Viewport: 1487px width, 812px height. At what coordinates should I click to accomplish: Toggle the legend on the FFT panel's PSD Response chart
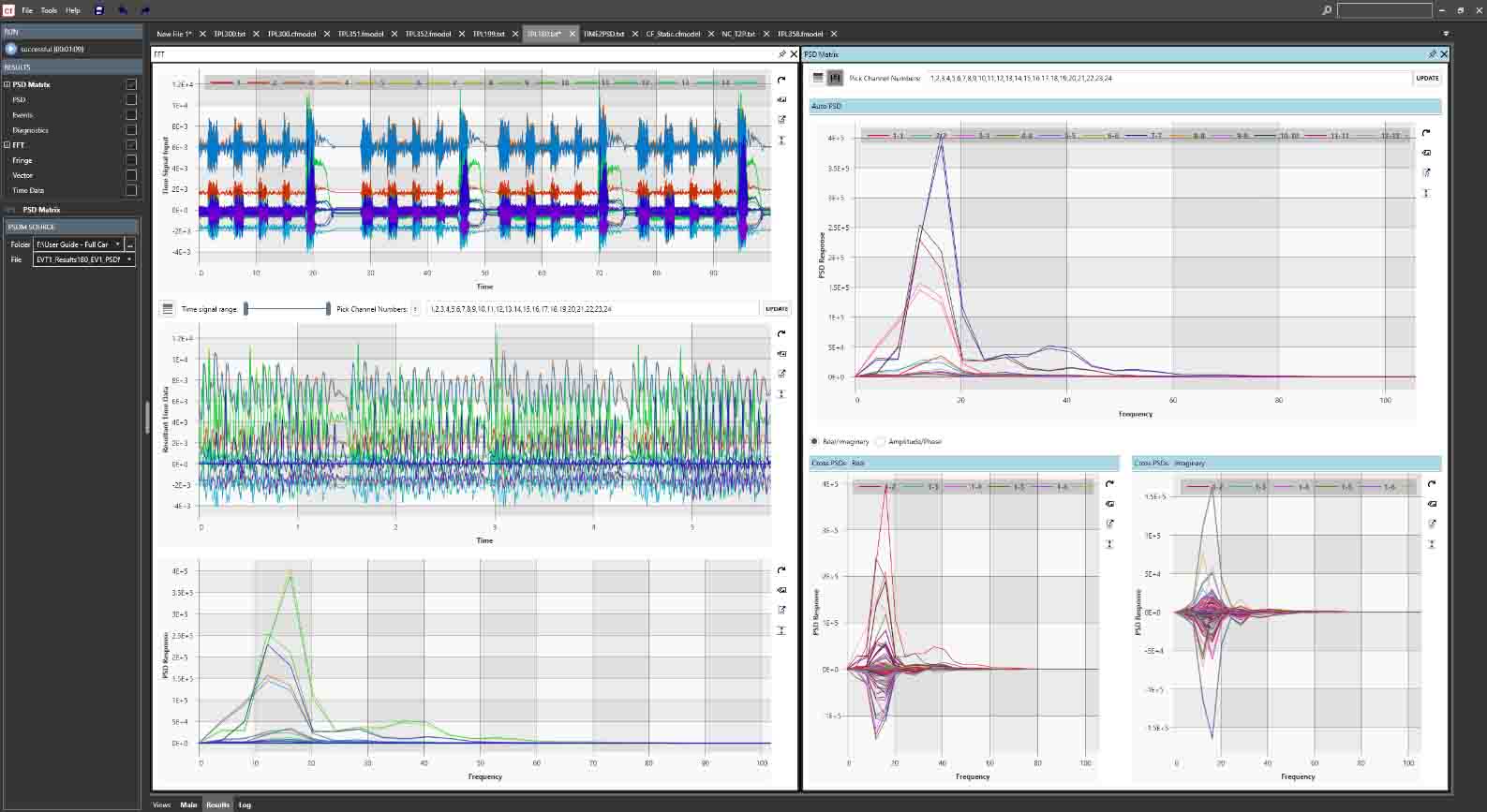pos(781,590)
